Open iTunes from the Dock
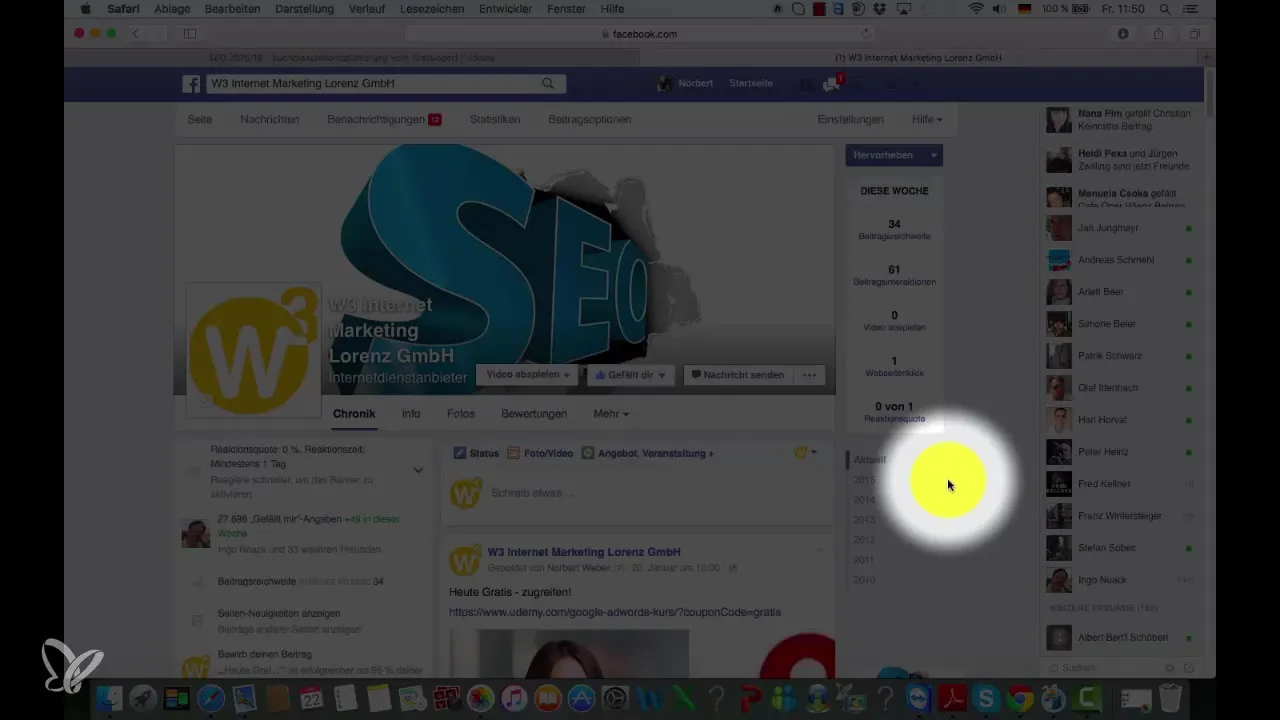Image resolution: width=1280 pixels, height=720 pixels. 514,697
